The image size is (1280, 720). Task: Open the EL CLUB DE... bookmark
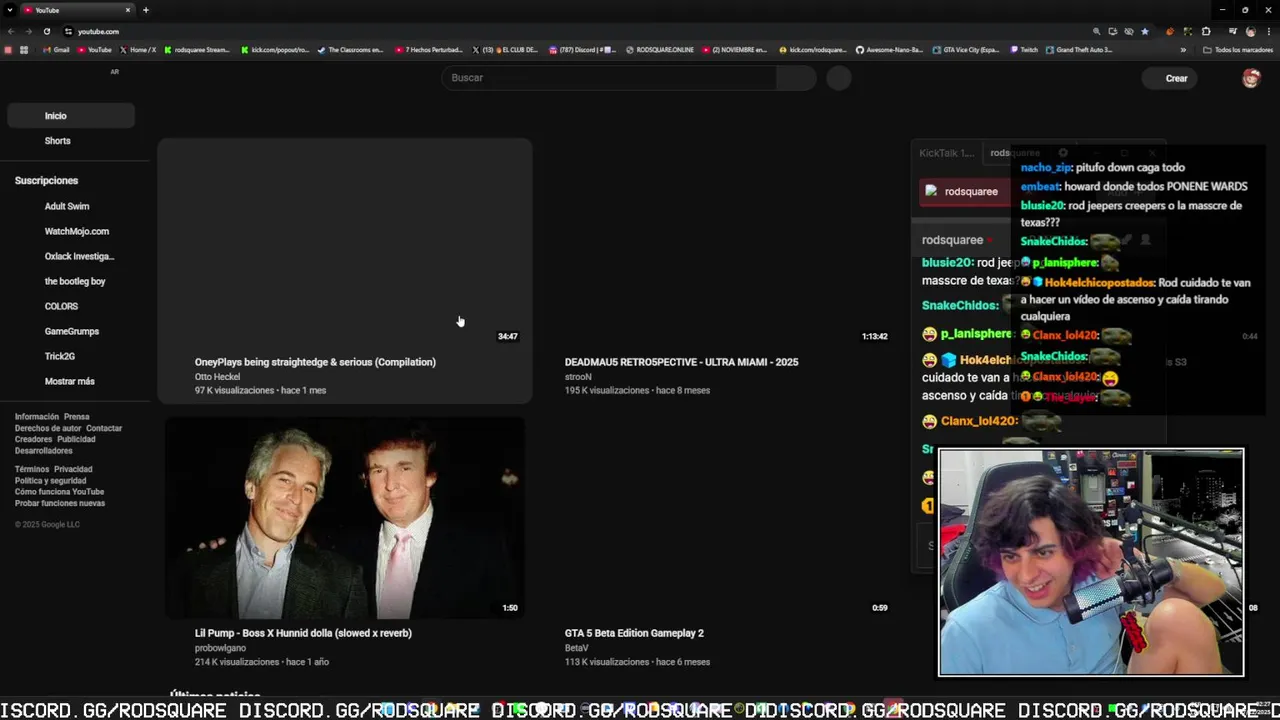pyautogui.click(x=505, y=50)
